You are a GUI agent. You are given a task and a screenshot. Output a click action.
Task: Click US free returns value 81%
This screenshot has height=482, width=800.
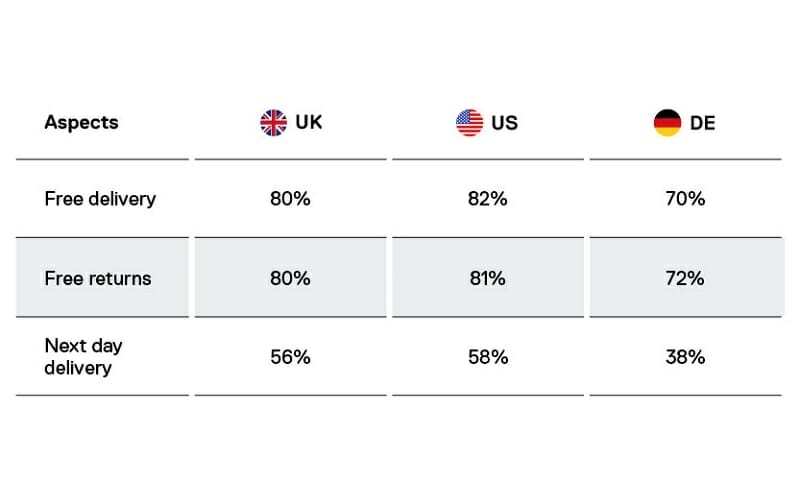click(487, 278)
